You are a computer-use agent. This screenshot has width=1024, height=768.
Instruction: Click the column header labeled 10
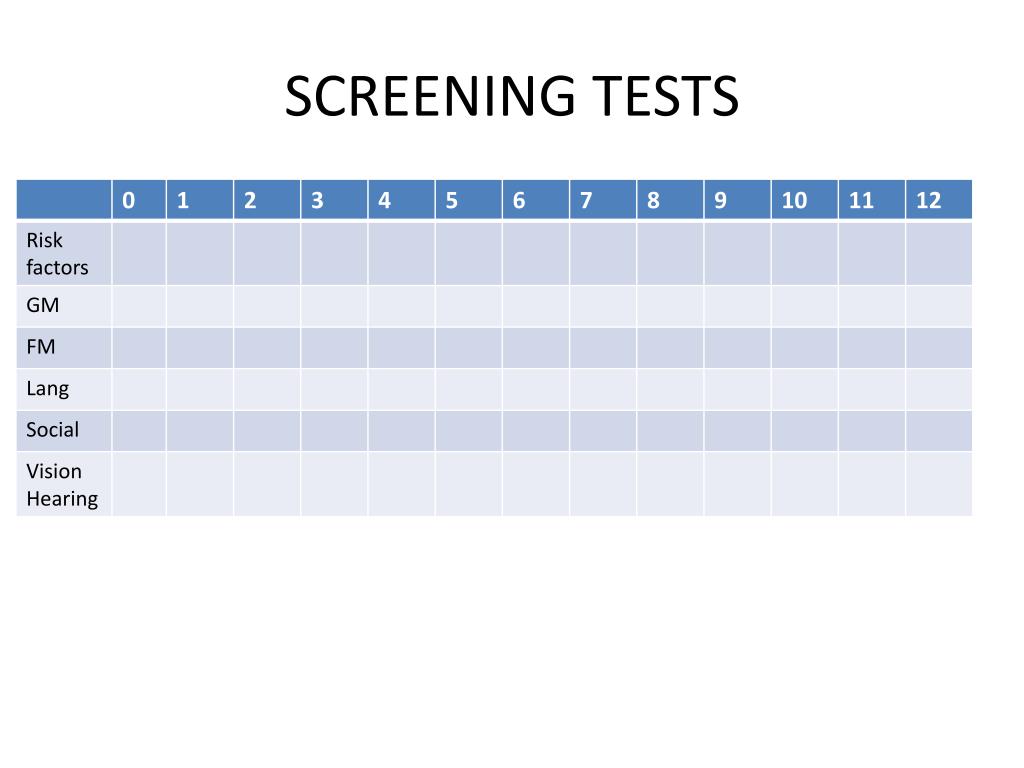coord(805,199)
